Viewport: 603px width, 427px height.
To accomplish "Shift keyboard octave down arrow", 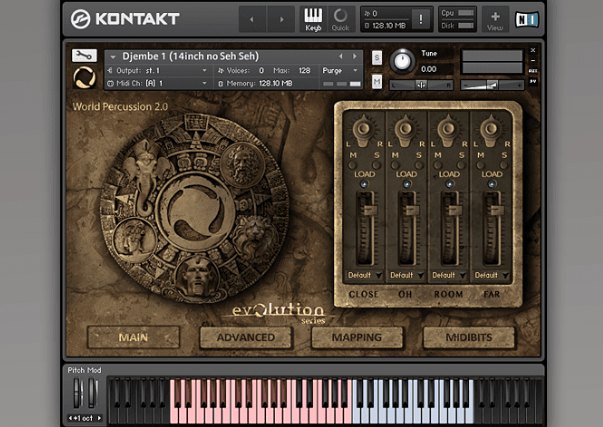I will coord(70,418).
